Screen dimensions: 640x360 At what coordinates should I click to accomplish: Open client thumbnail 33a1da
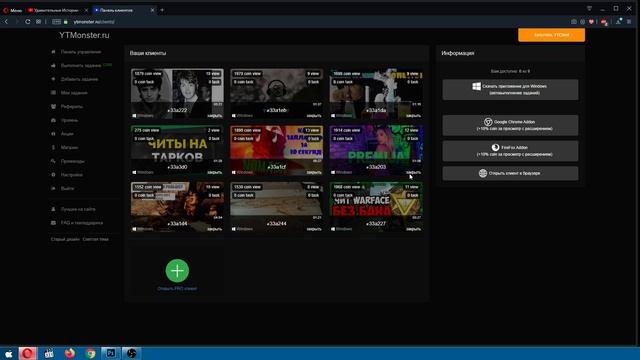click(376, 93)
